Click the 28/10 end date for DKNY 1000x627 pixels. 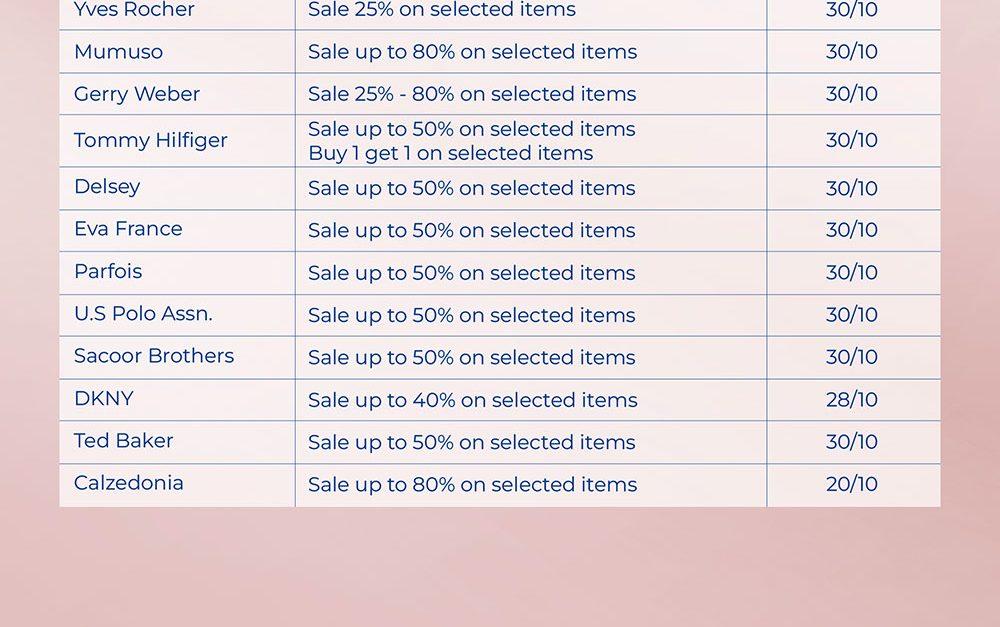[x=852, y=400]
